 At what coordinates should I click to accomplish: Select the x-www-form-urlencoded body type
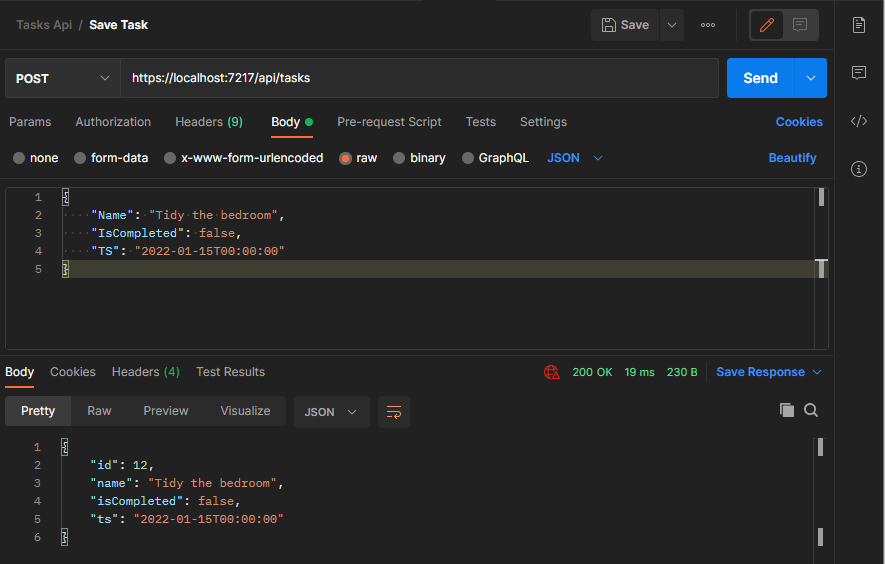244,158
